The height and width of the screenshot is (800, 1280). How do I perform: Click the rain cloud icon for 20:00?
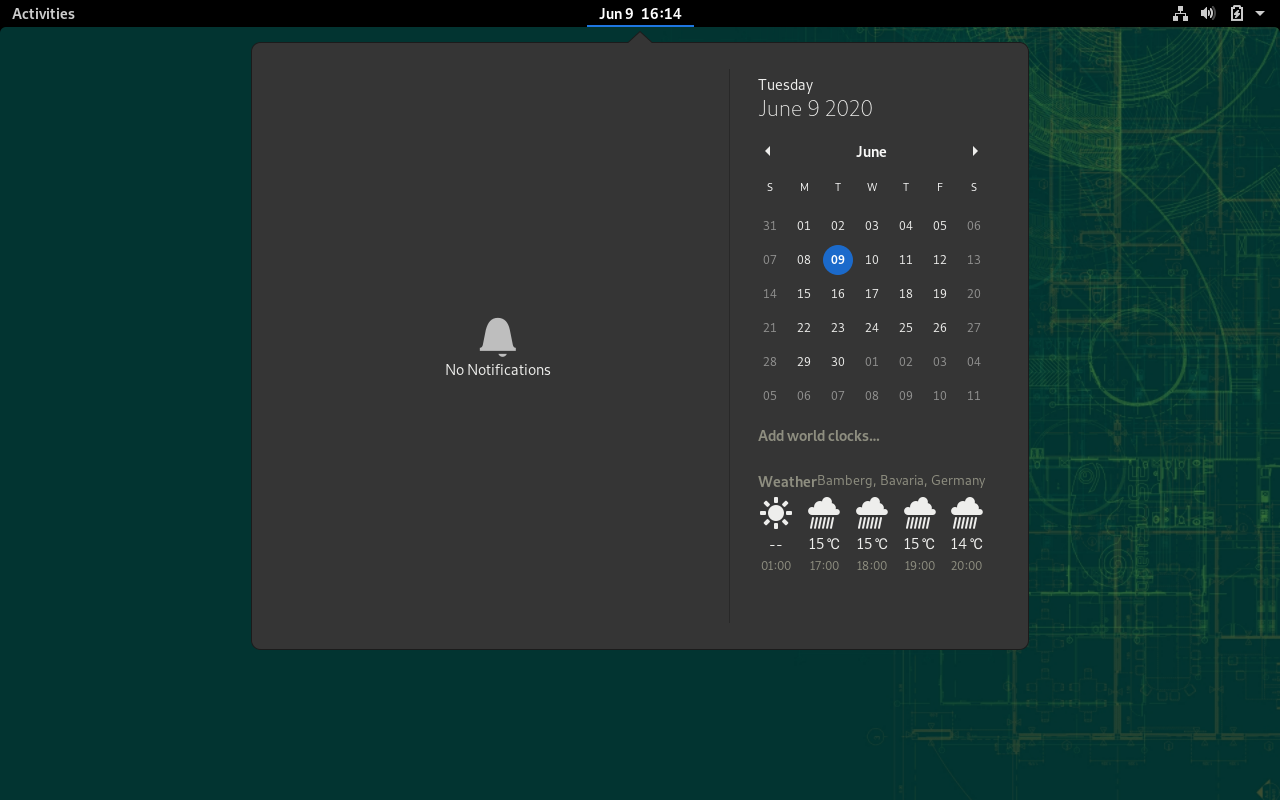966,513
